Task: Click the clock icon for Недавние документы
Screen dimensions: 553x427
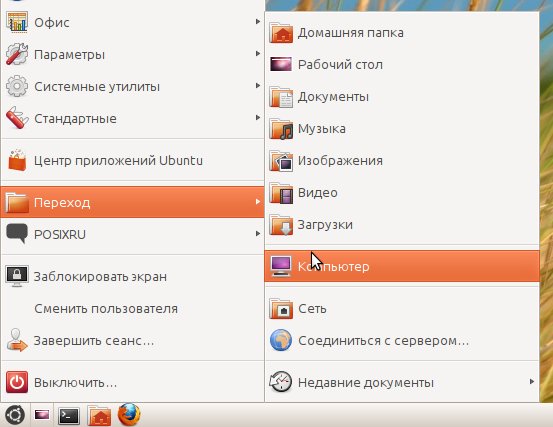Action: pyautogui.click(x=281, y=382)
